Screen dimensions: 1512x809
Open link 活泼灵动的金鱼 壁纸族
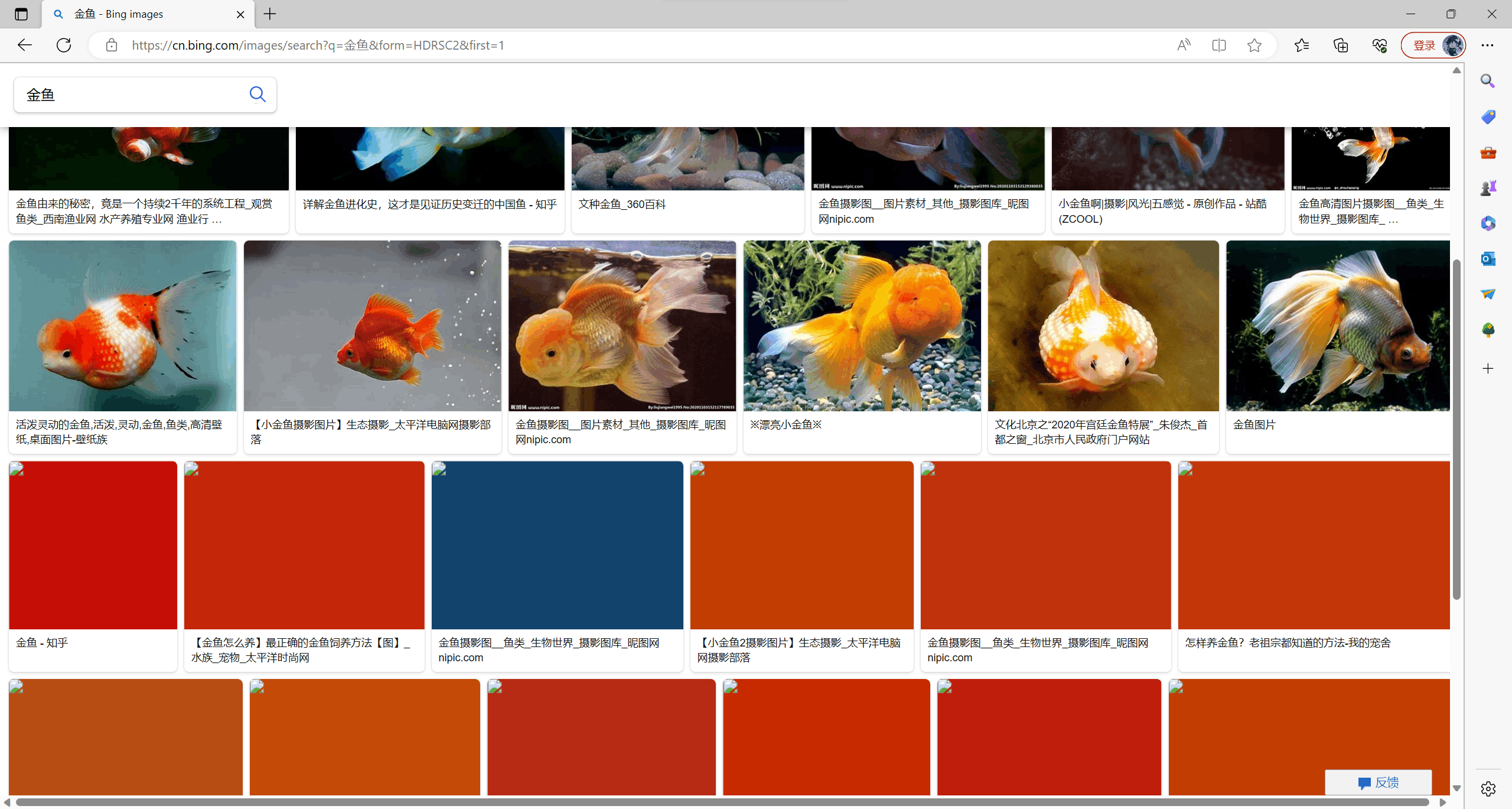tap(119, 432)
